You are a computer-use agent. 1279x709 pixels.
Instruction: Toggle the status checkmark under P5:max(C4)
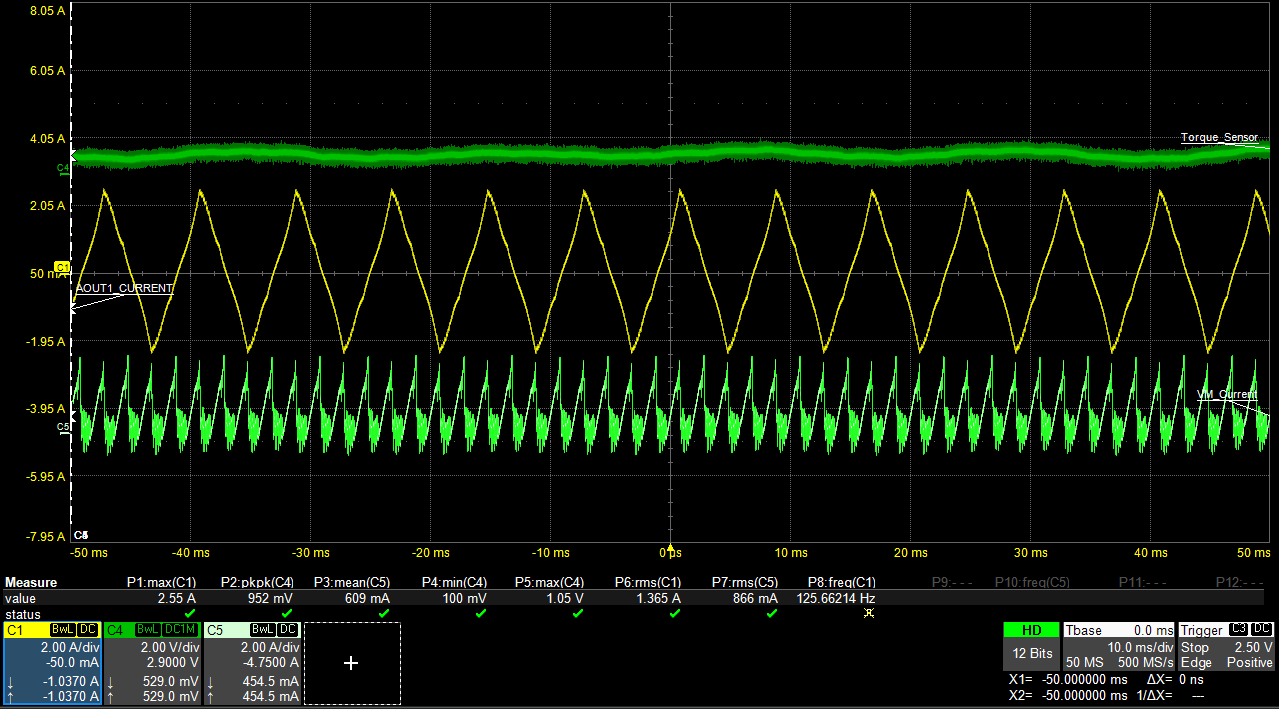[578, 612]
